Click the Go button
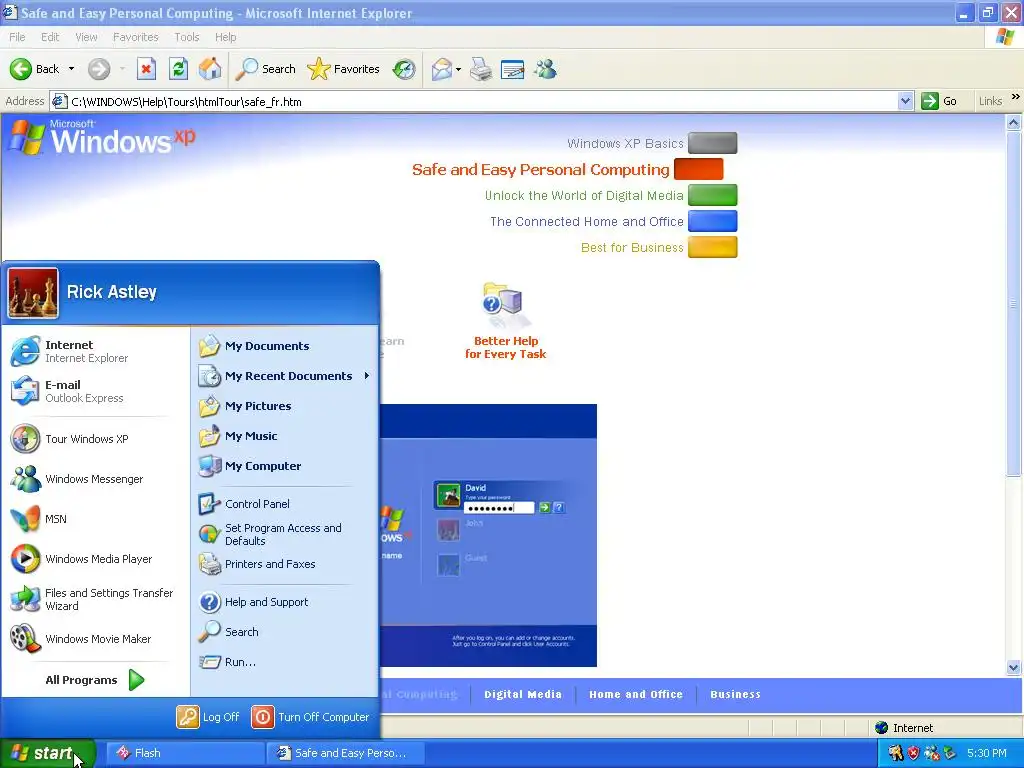This screenshot has height=768, width=1024. click(x=939, y=101)
